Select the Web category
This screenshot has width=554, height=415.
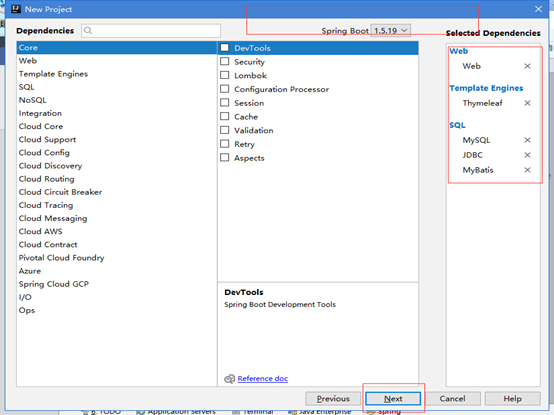point(117,61)
